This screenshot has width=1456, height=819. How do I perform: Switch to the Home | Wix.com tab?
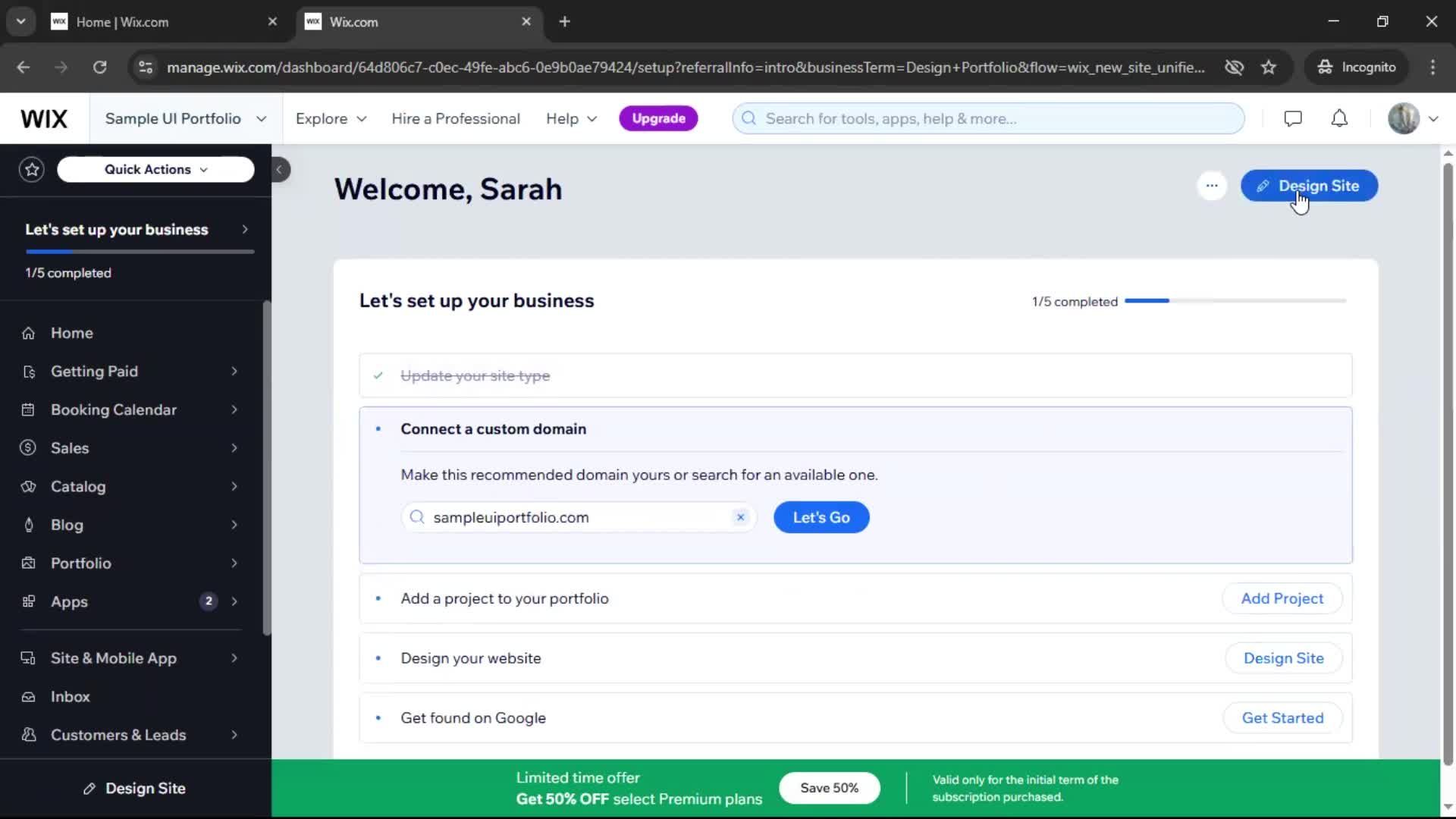pos(164,21)
